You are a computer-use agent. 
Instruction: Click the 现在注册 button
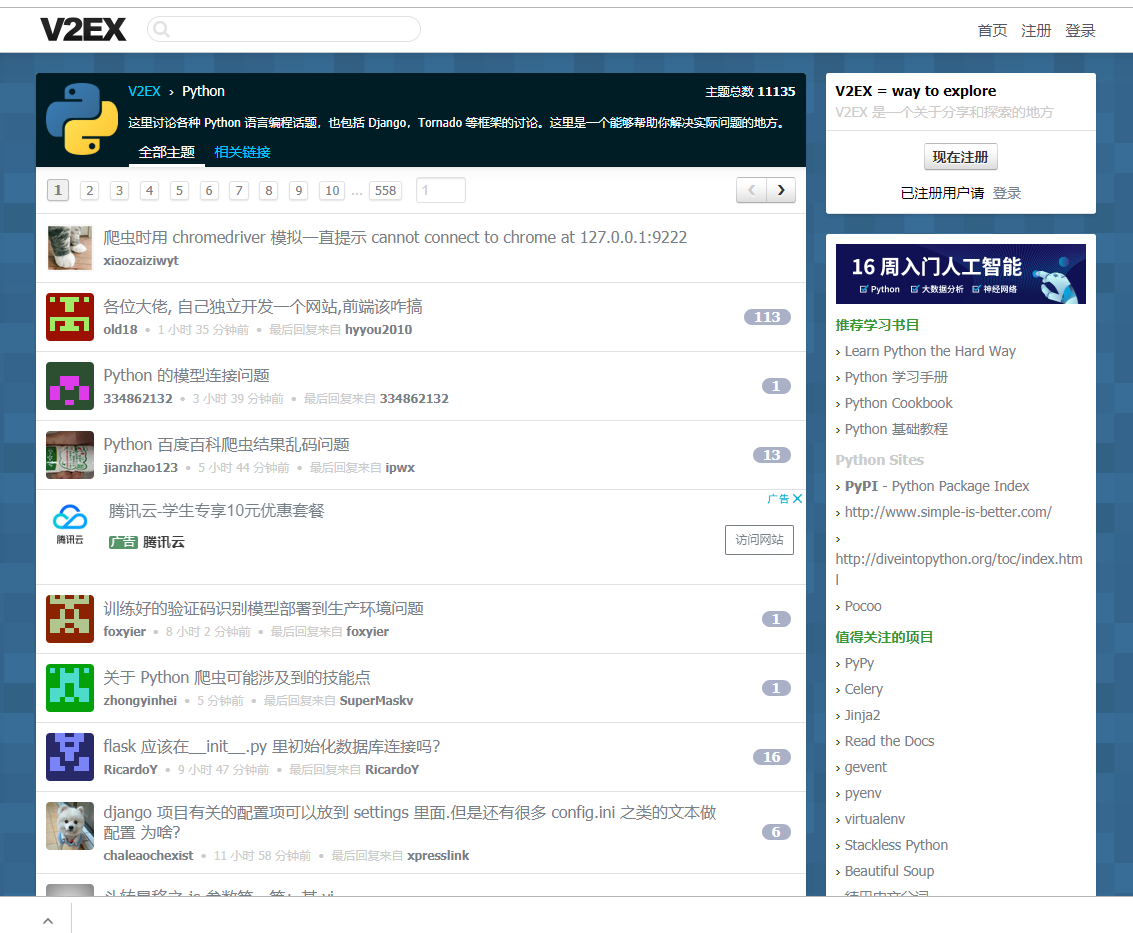tap(960, 157)
